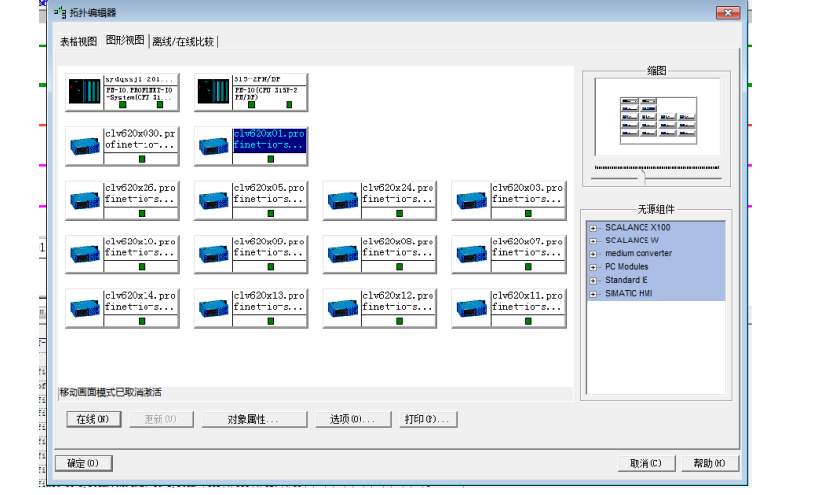Click the 选项 options button
Viewport: 819px width, 495px height.
coord(352,419)
